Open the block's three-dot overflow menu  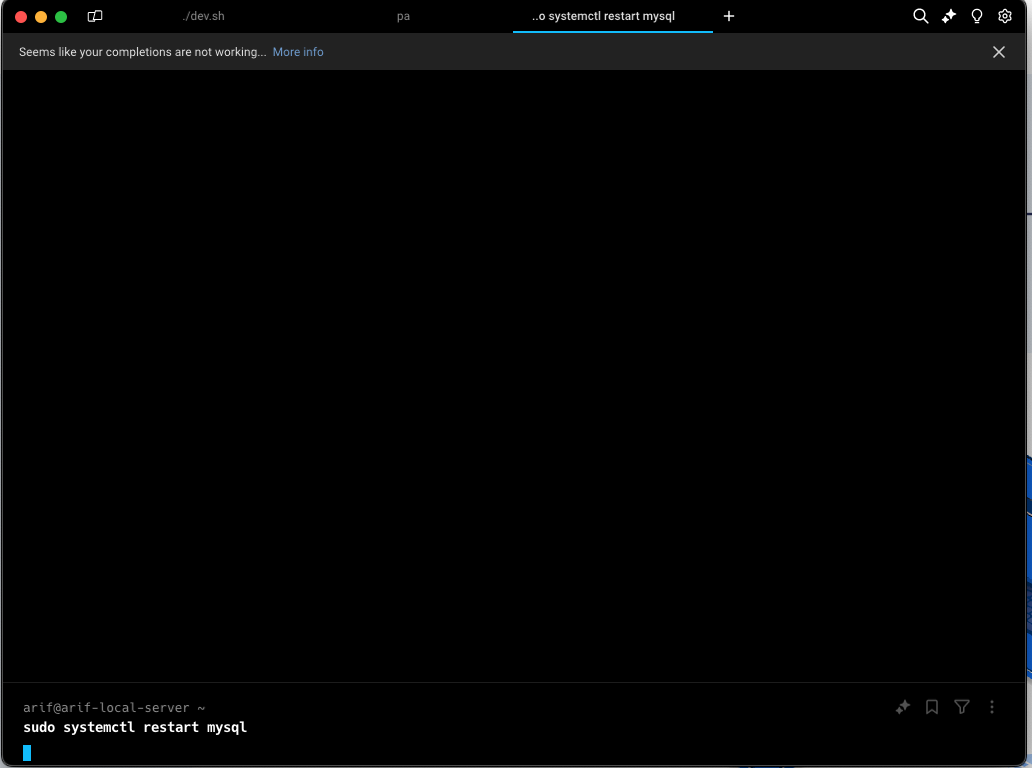pyautogui.click(x=992, y=707)
